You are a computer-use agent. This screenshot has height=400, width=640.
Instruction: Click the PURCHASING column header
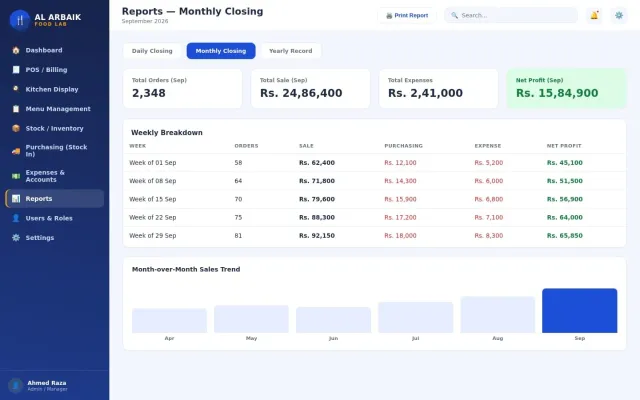[403, 146]
